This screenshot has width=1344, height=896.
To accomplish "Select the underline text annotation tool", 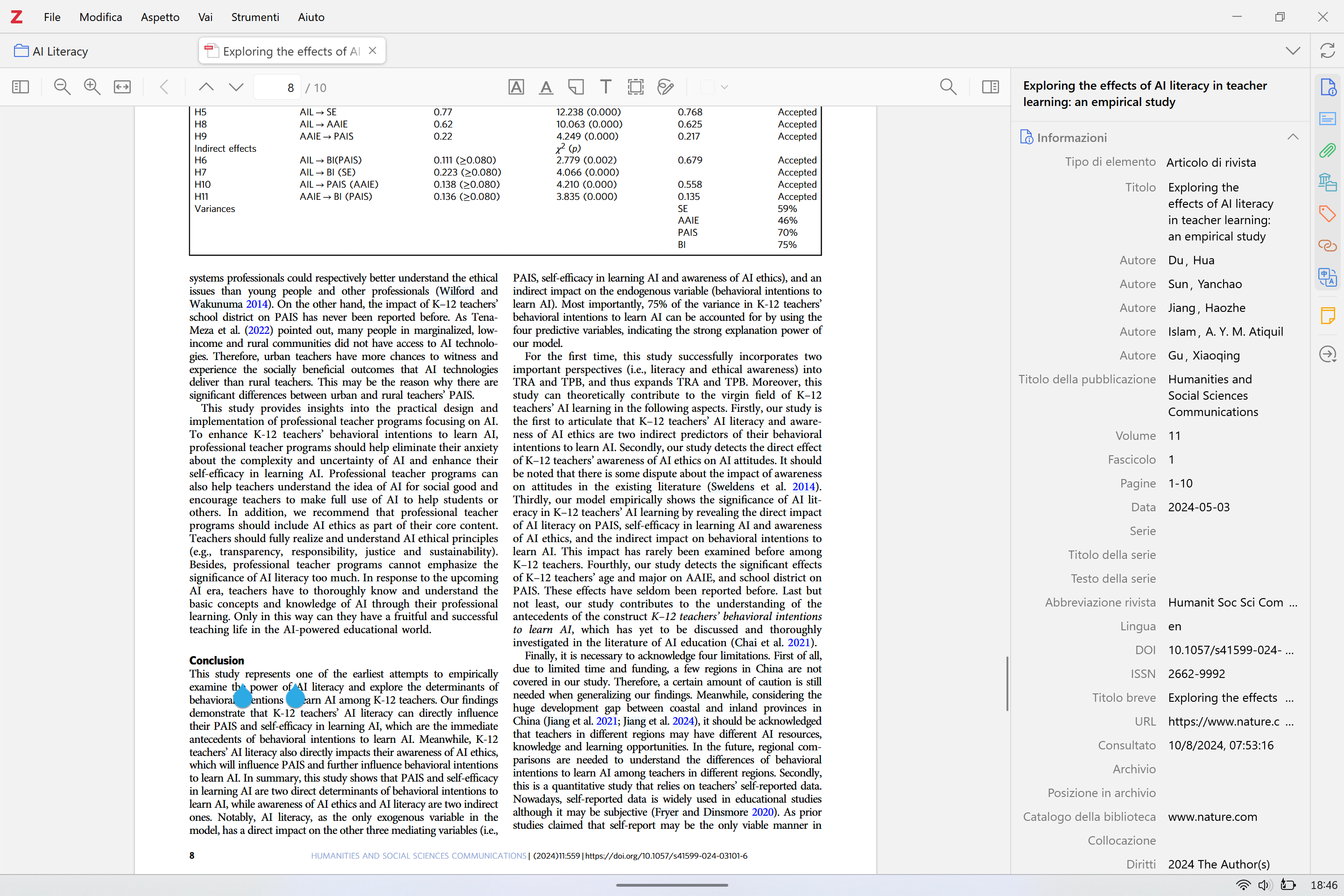I will [x=546, y=87].
